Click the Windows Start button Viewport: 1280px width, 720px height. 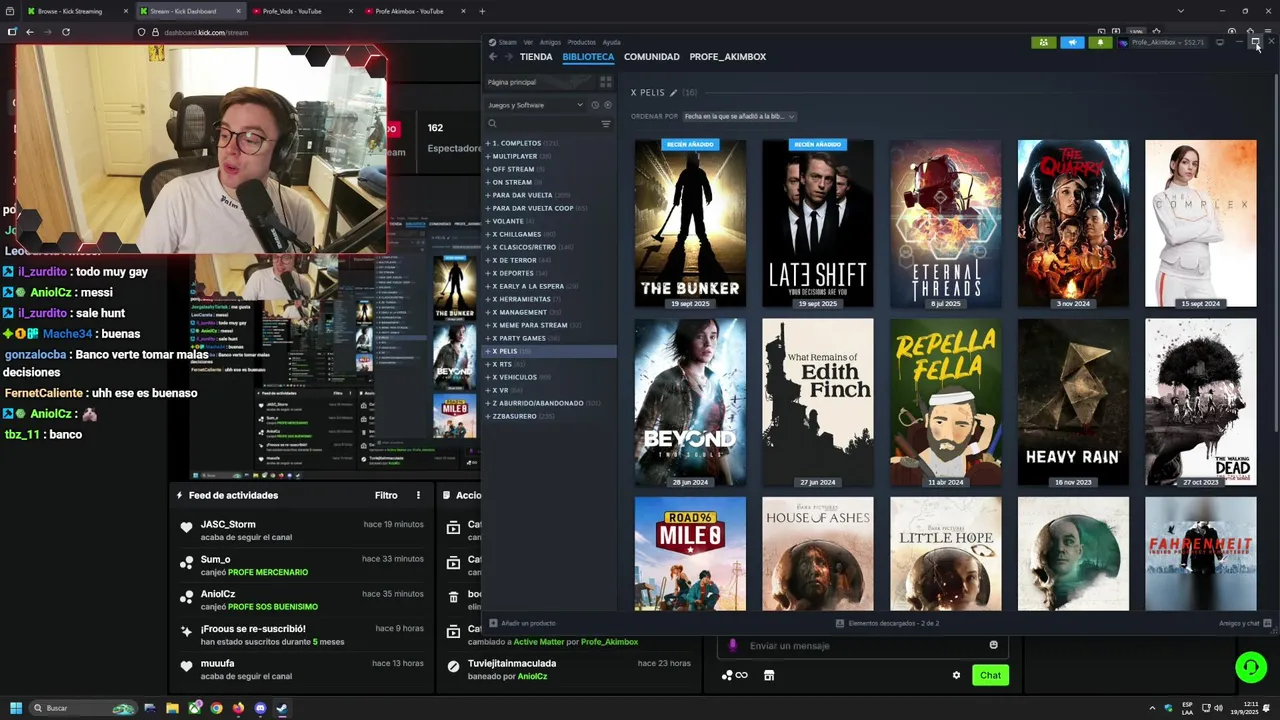tap(16, 708)
